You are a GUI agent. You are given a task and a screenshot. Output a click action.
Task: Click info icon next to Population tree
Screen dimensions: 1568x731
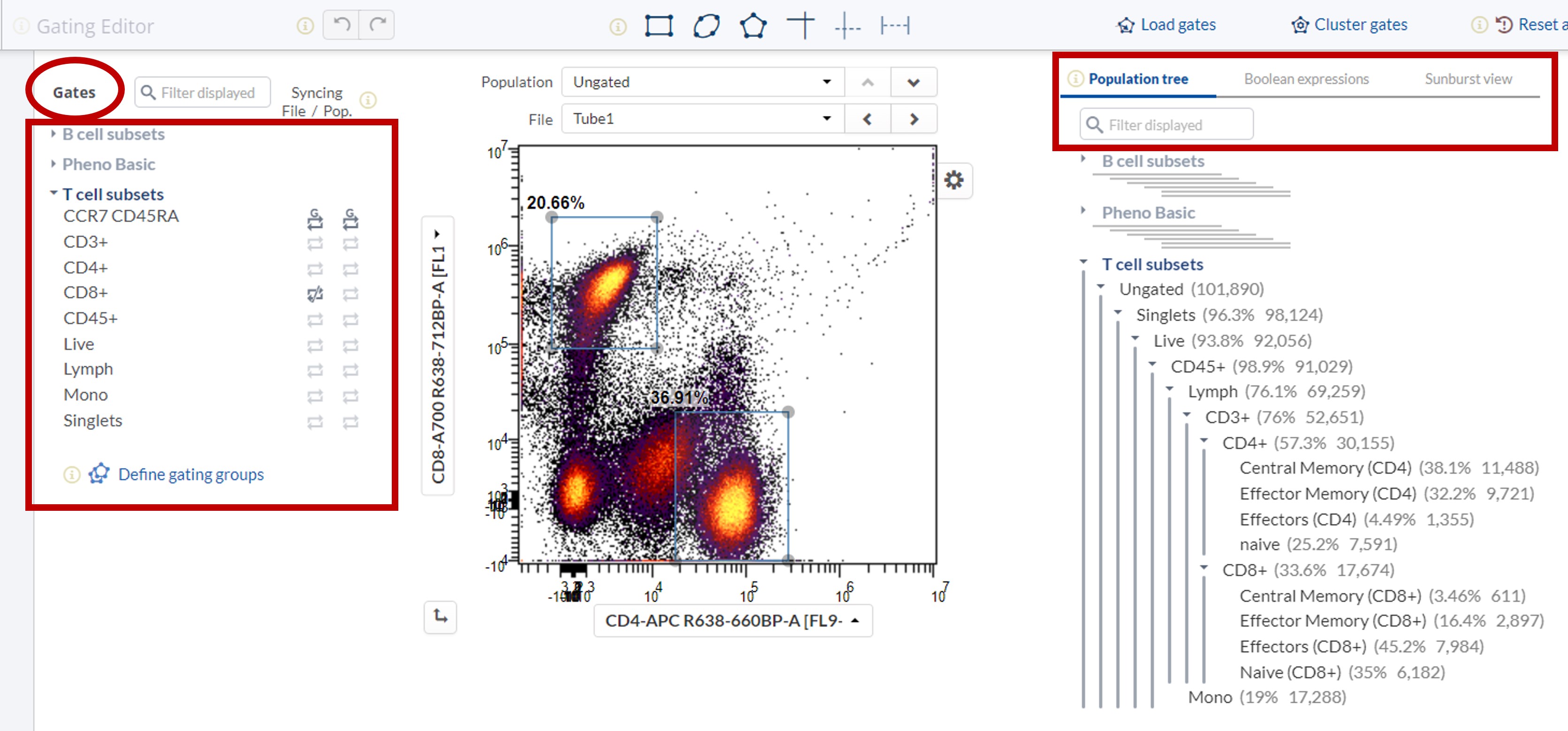[1075, 78]
